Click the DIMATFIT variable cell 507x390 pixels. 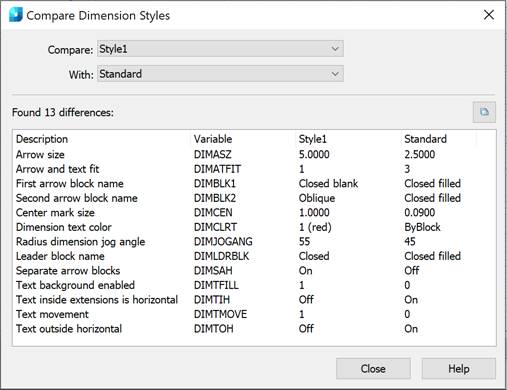point(217,169)
